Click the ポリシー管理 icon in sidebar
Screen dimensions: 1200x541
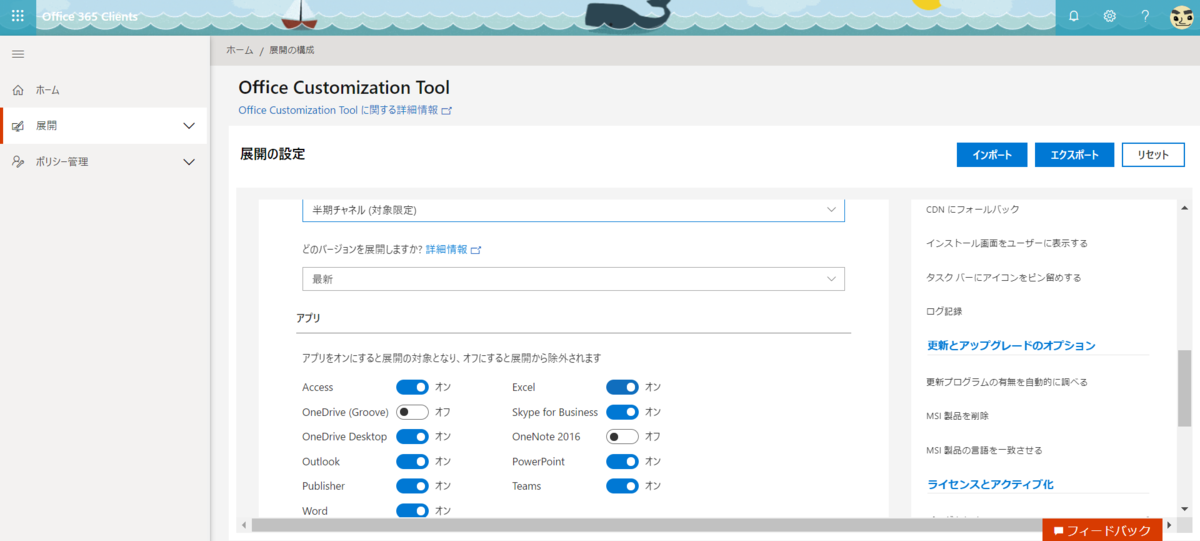point(18,161)
